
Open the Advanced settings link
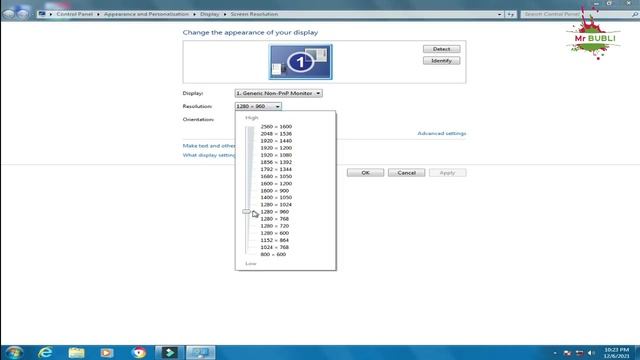point(442,133)
